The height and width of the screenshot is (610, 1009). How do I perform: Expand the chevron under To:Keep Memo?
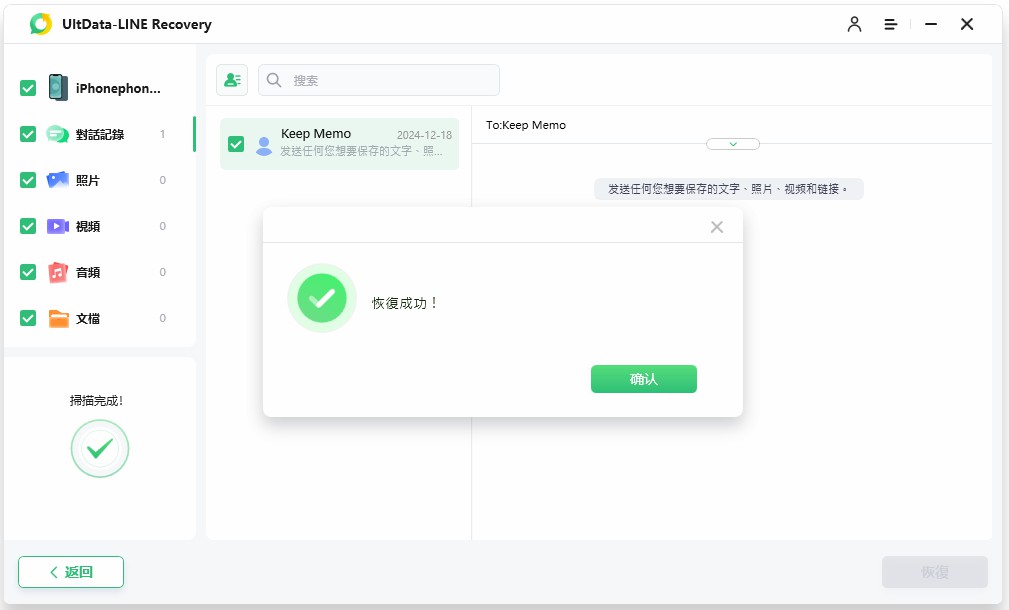point(733,144)
